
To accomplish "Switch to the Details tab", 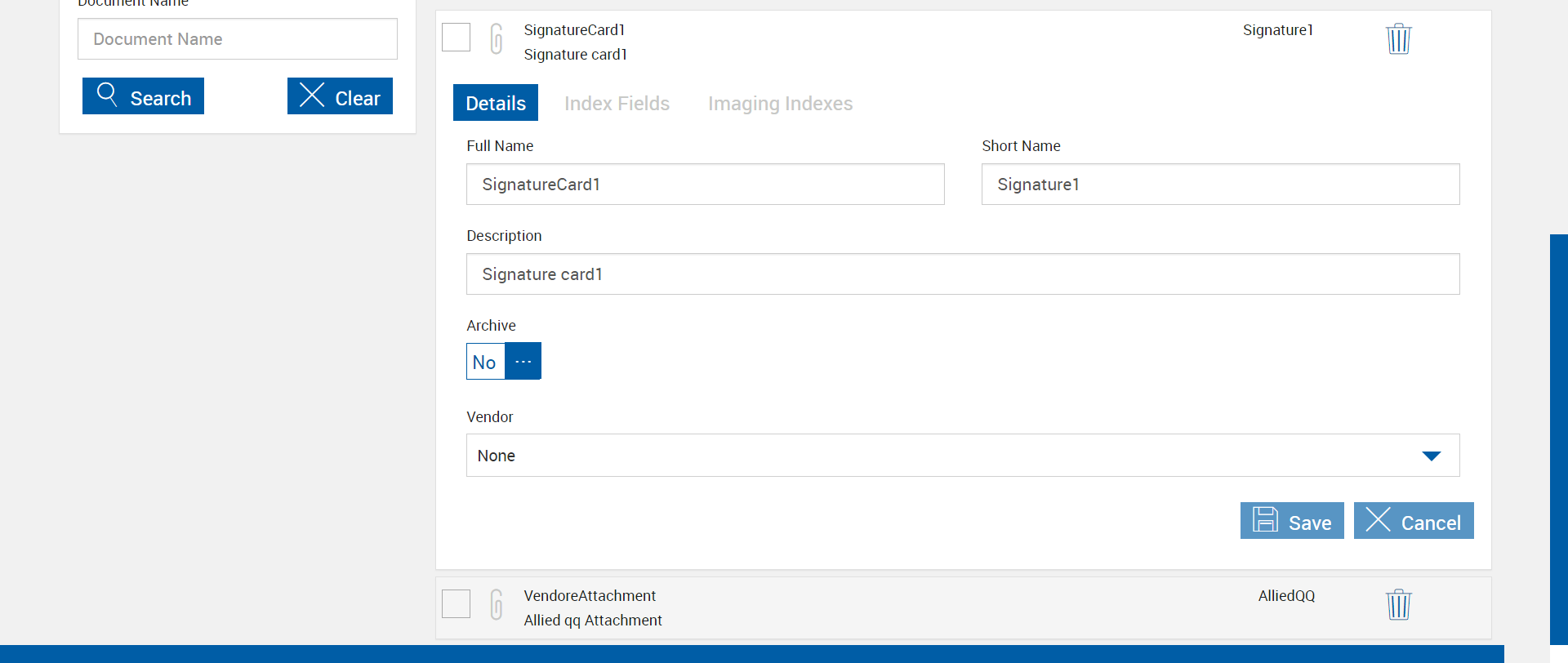I will pyautogui.click(x=496, y=103).
